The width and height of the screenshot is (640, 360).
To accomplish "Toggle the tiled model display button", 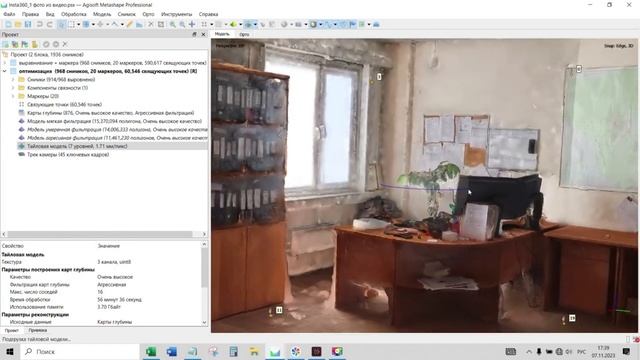I will (248, 24).
